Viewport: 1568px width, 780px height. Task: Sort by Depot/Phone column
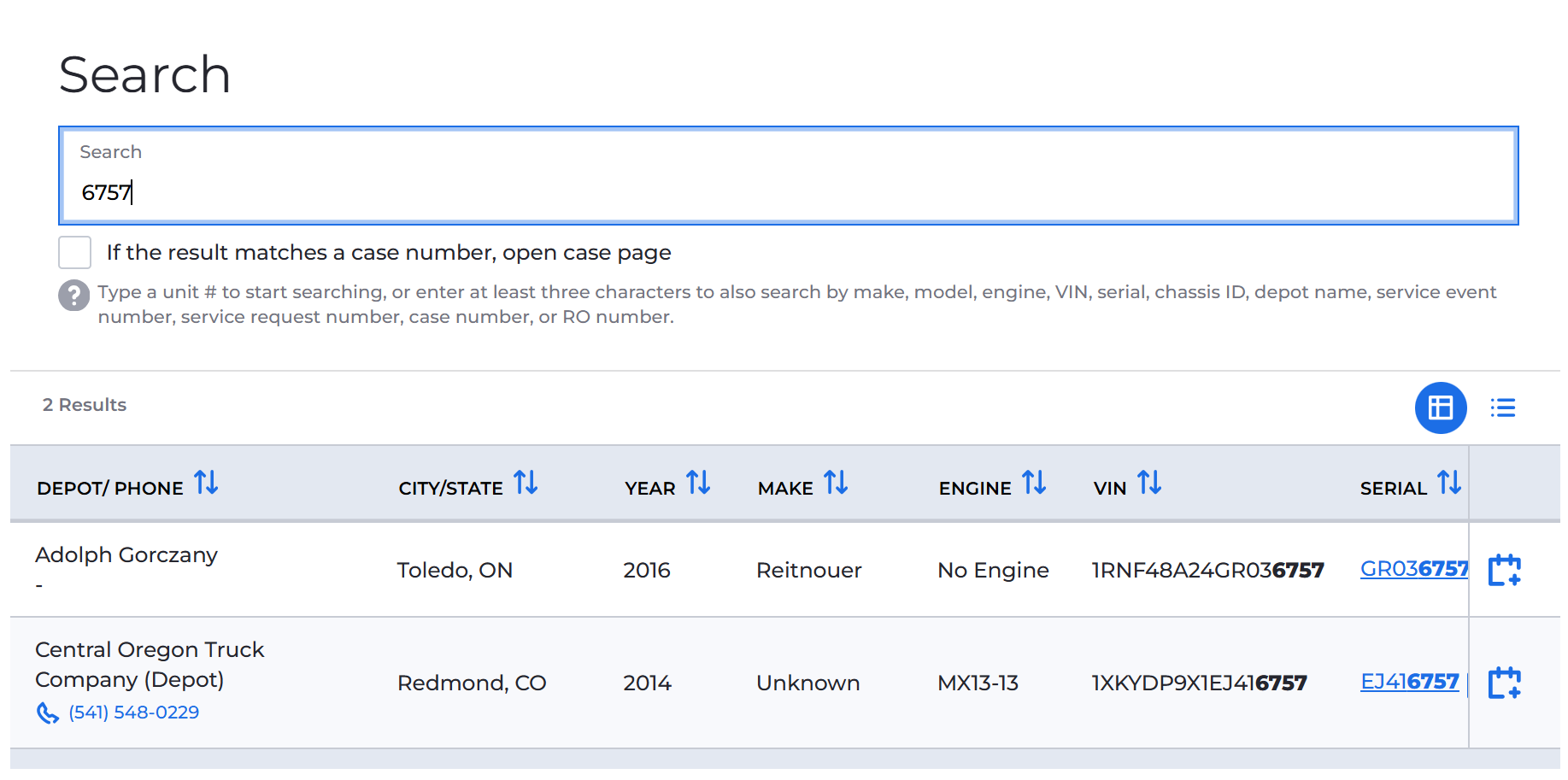pos(206,484)
